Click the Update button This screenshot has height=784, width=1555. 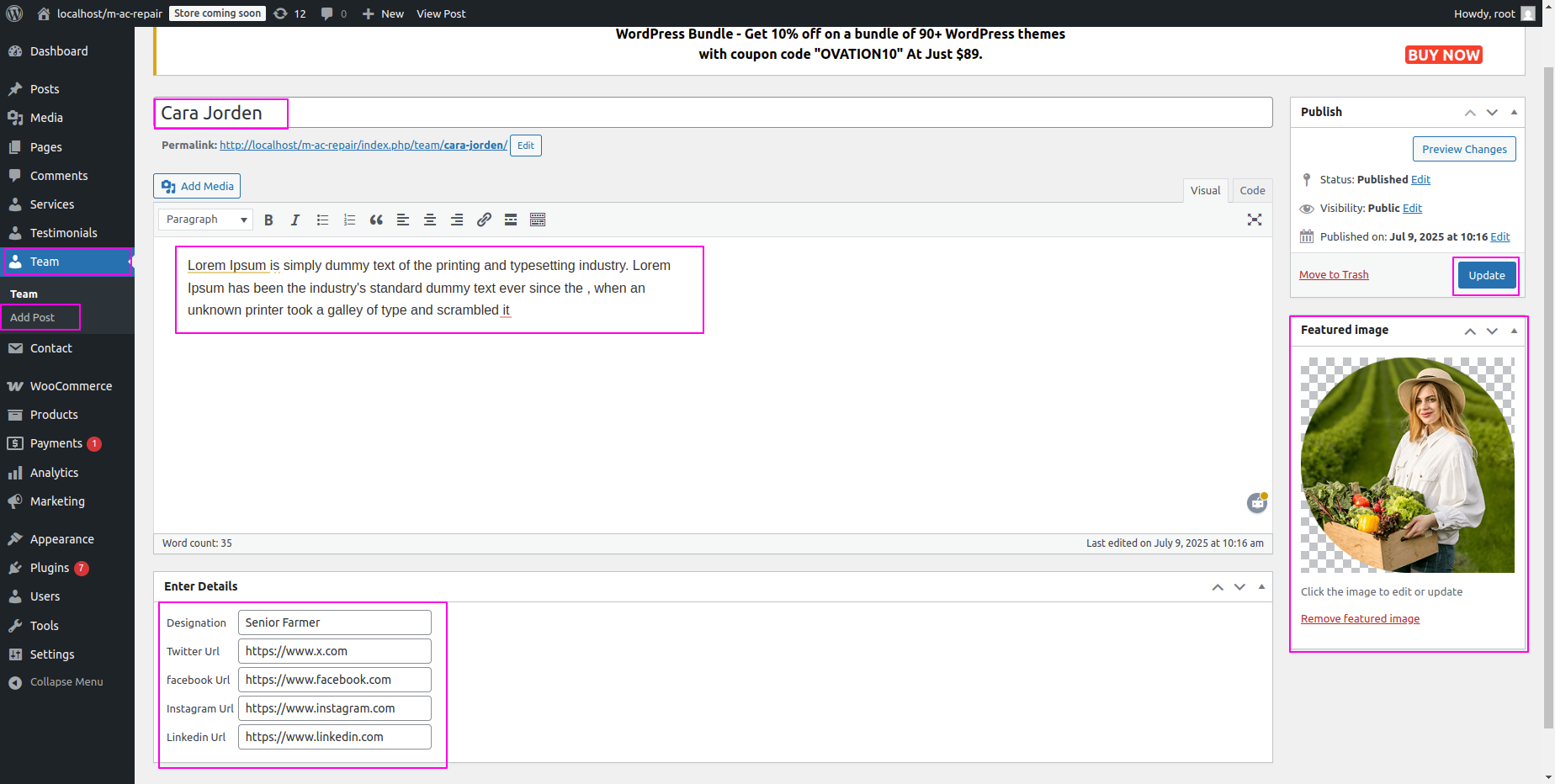click(x=1487, y=275)
